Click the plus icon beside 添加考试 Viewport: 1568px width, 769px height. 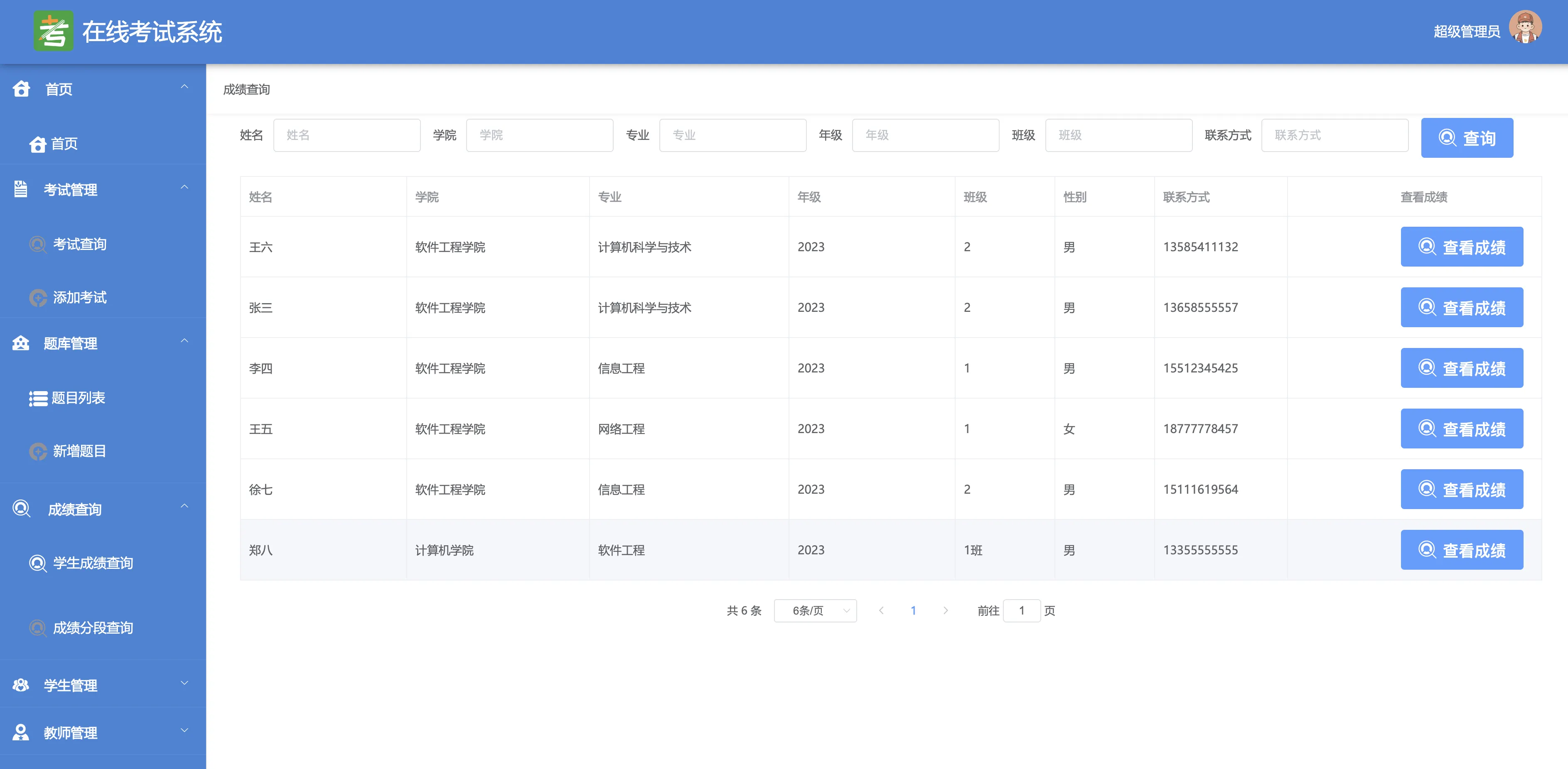(38, 297)
